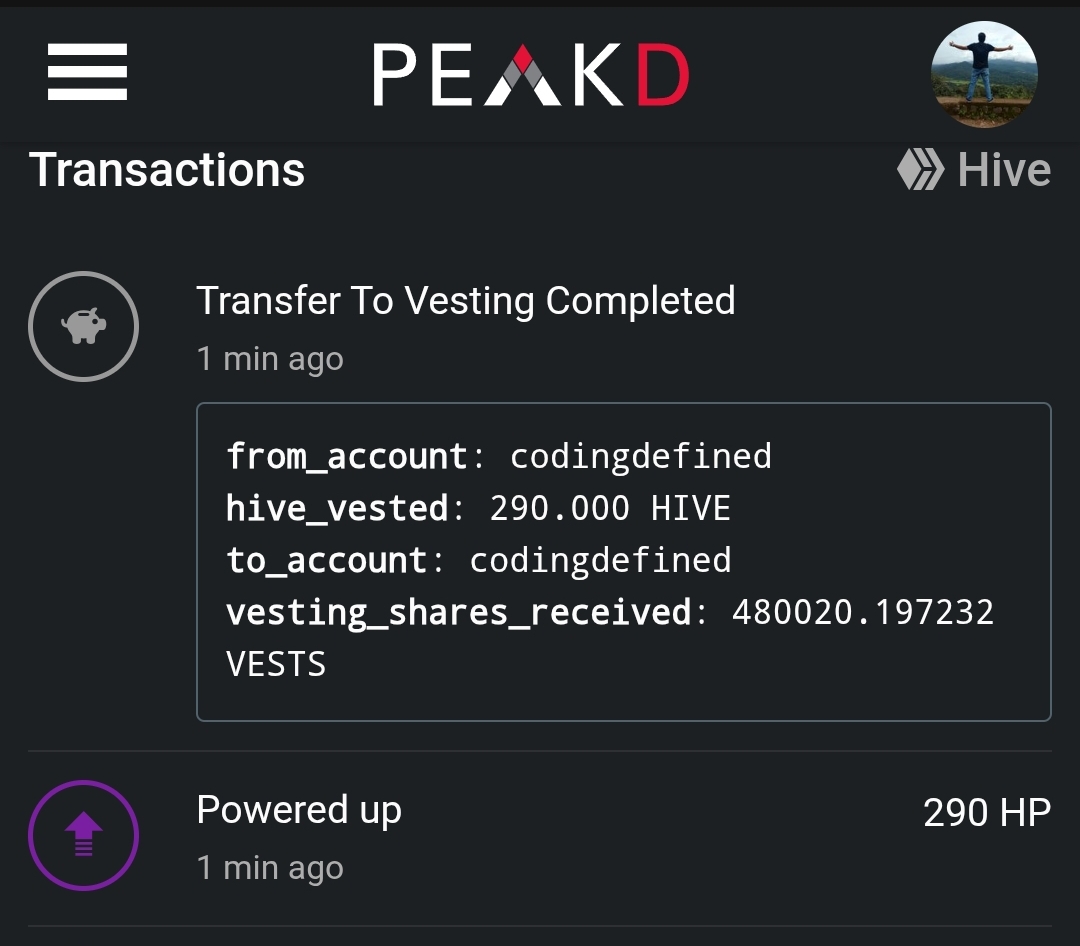The height and width of the screenshot is (946, 1080).
Task: Click the timestamp under Transfer To Vesting
Action: 270,359
